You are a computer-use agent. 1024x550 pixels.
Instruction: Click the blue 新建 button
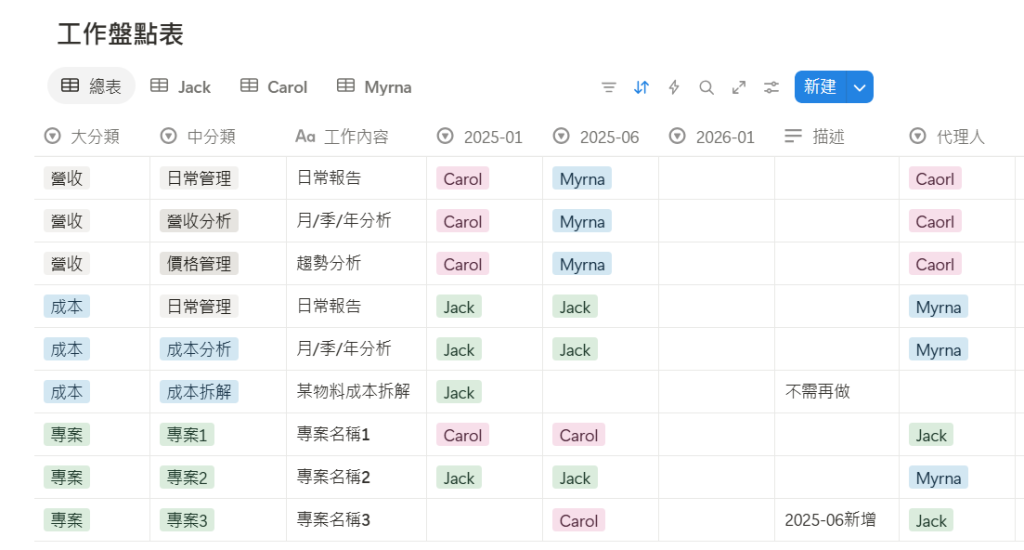click(x=820, y=87)
